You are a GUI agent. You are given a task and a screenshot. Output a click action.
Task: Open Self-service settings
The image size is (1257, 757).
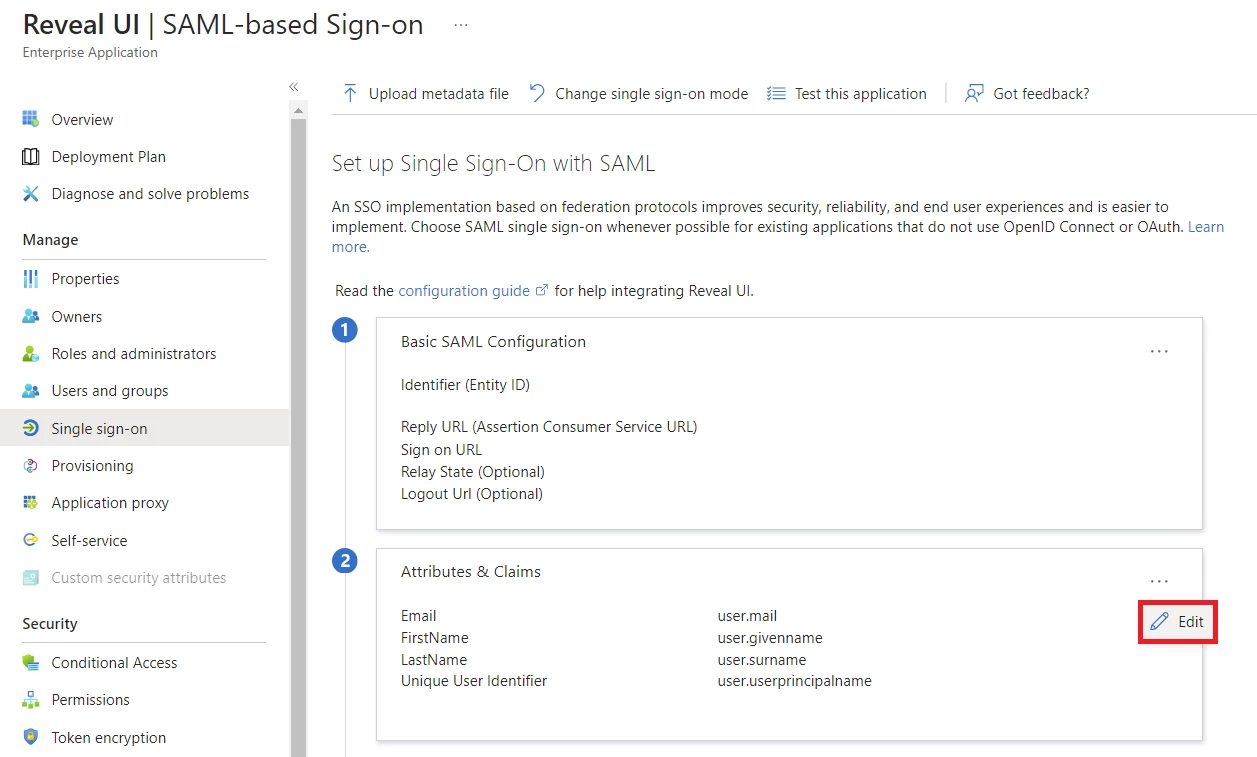(144, 540)
